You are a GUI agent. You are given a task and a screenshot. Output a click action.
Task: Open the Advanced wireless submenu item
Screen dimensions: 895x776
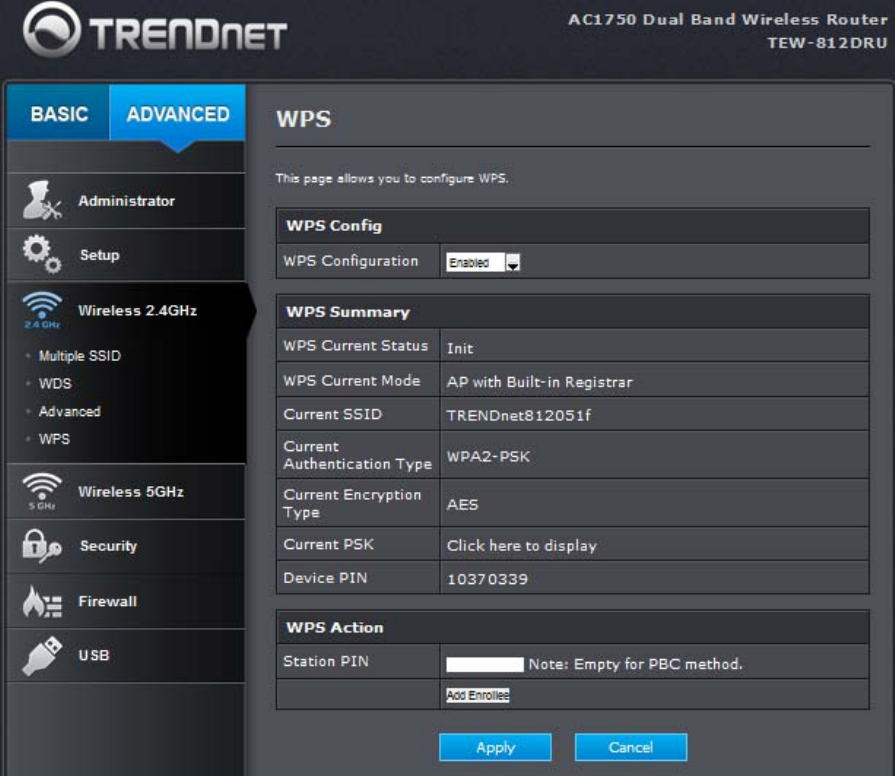tap(69, 411)
